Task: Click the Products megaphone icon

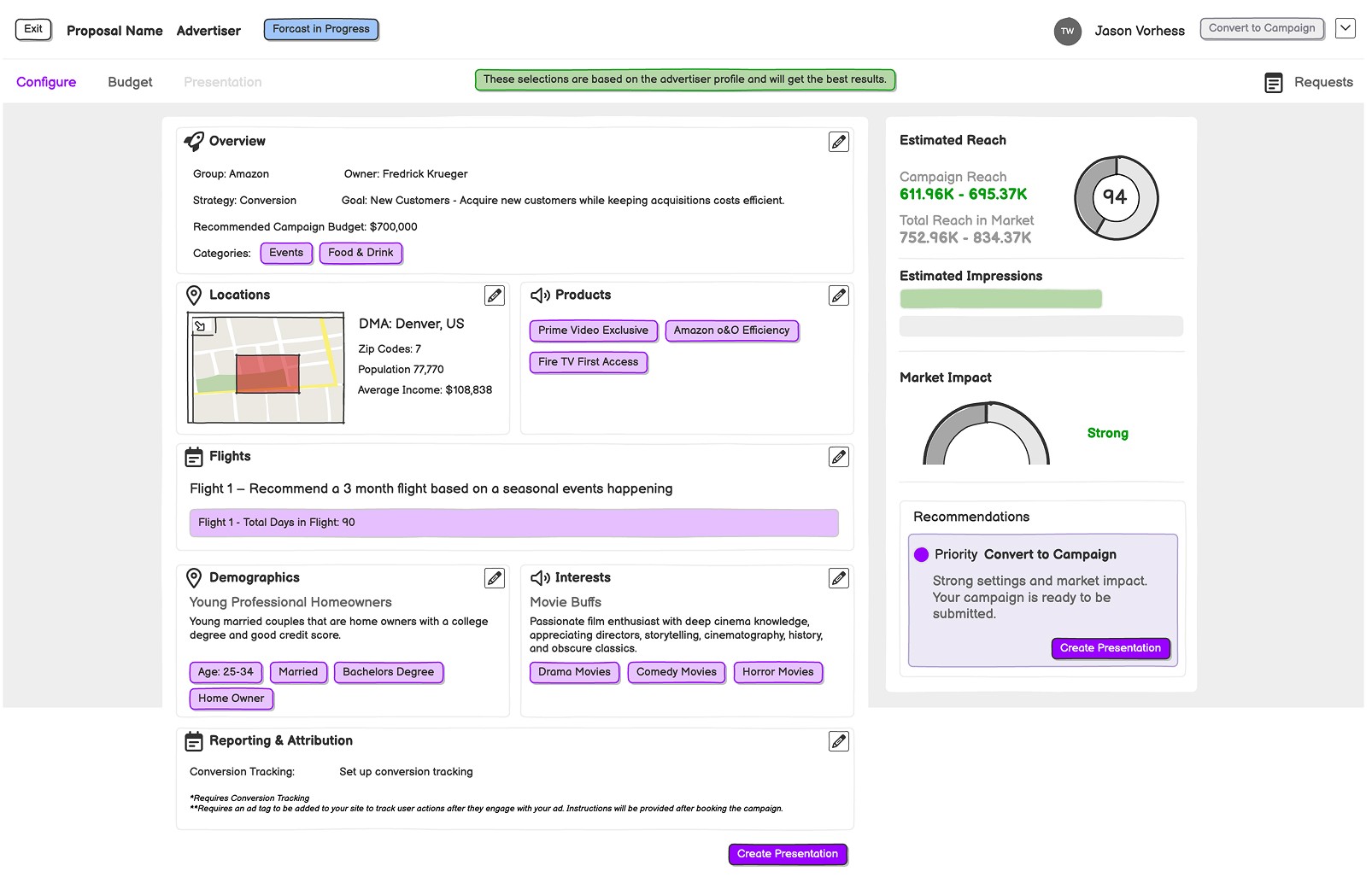Action: 540,295
